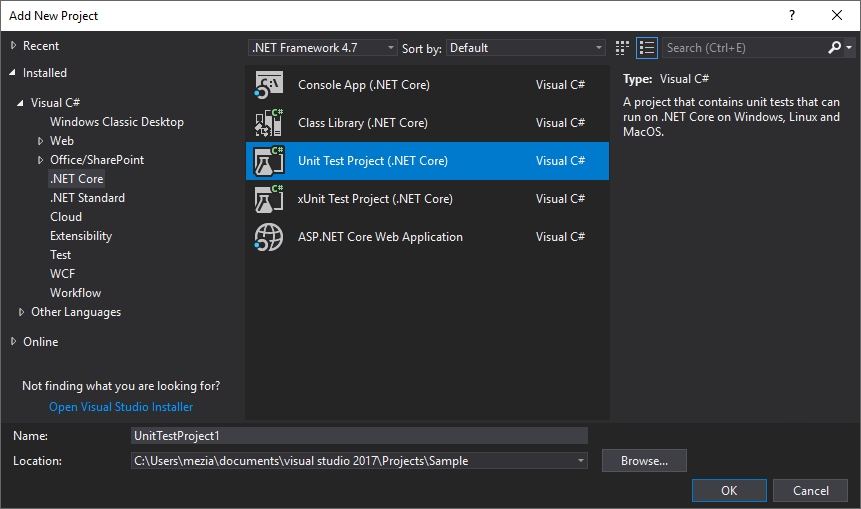This screenshot has height=509, width=861.
Task: Click the xUnit Test Project icon
Action: [269, 199]
